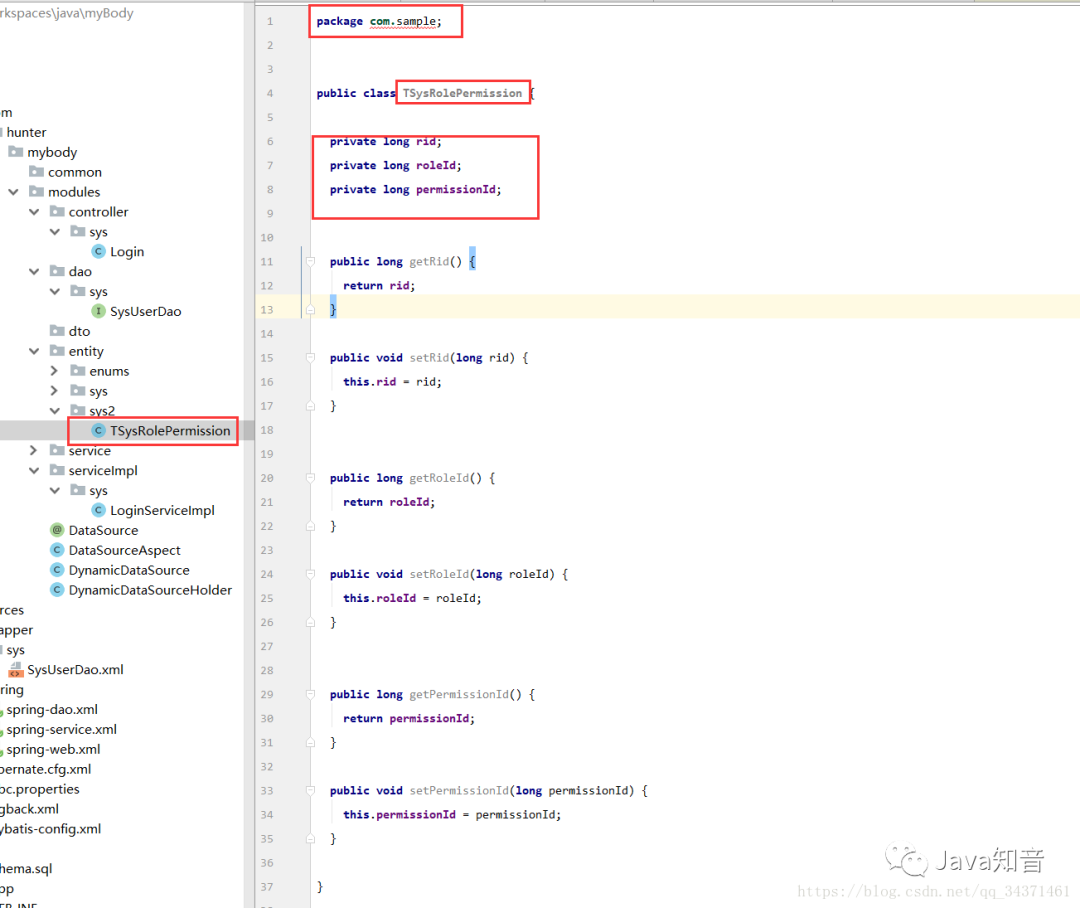Image resolution: width=1080 pixels, height=908 pixels.
Task: Click 'com.sample' in package statement
Action: (402, 21)
